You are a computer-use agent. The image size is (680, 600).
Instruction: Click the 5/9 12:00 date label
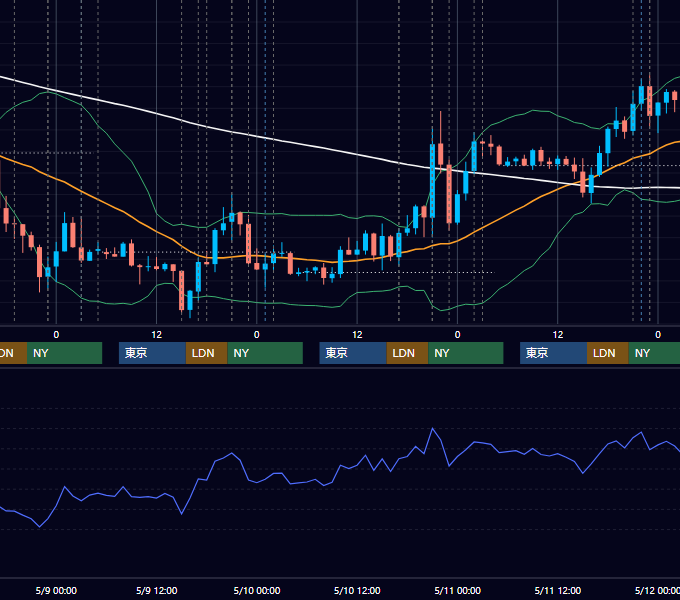157,590
